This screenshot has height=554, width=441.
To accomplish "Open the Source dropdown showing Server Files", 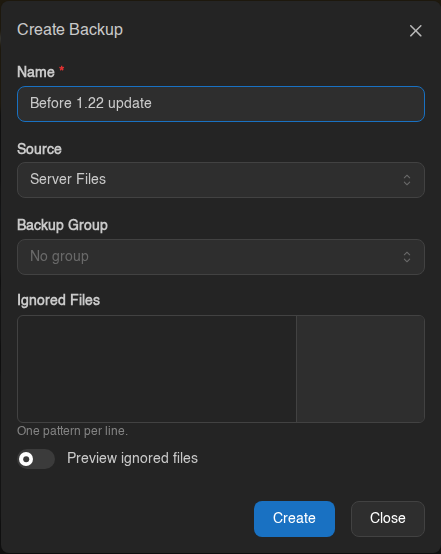I will click(x=221, y=180).
